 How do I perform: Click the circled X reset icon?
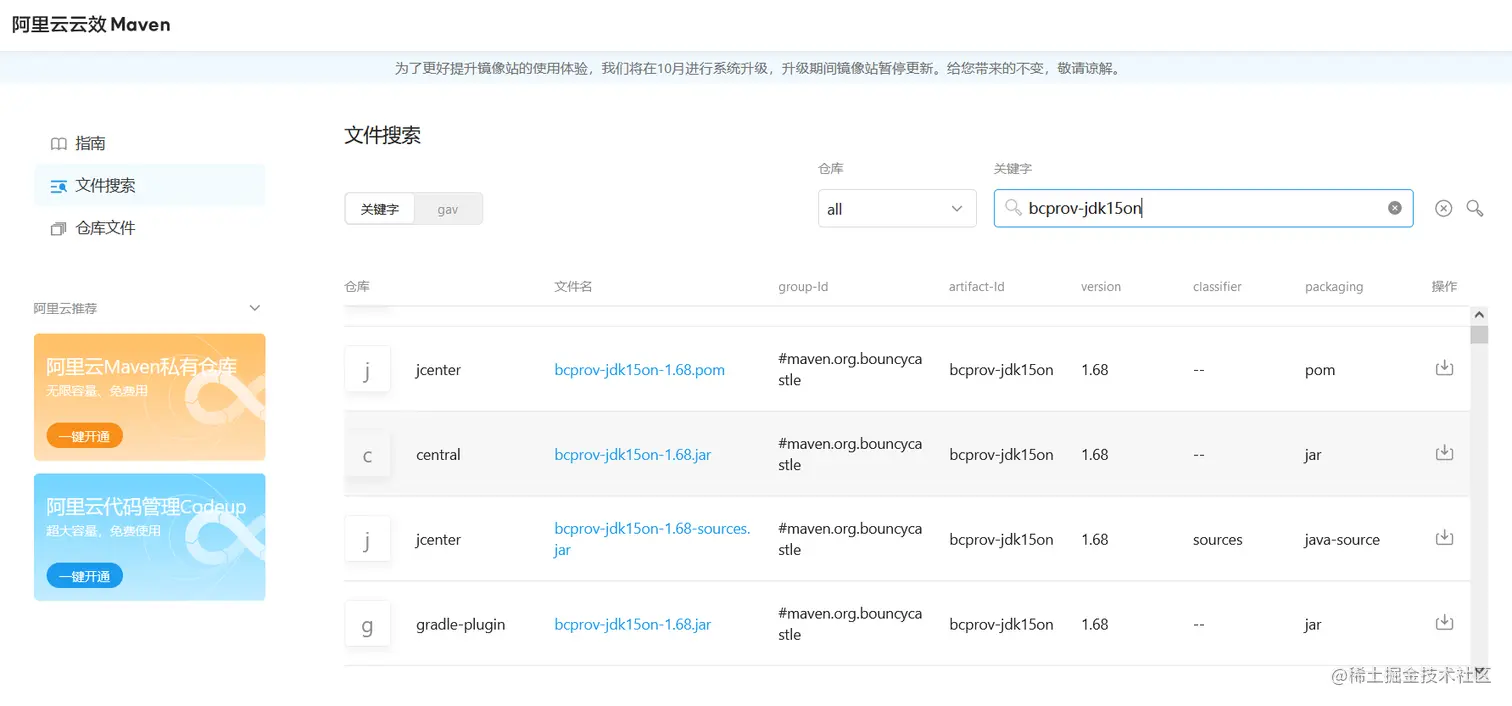pos(1443,208)
